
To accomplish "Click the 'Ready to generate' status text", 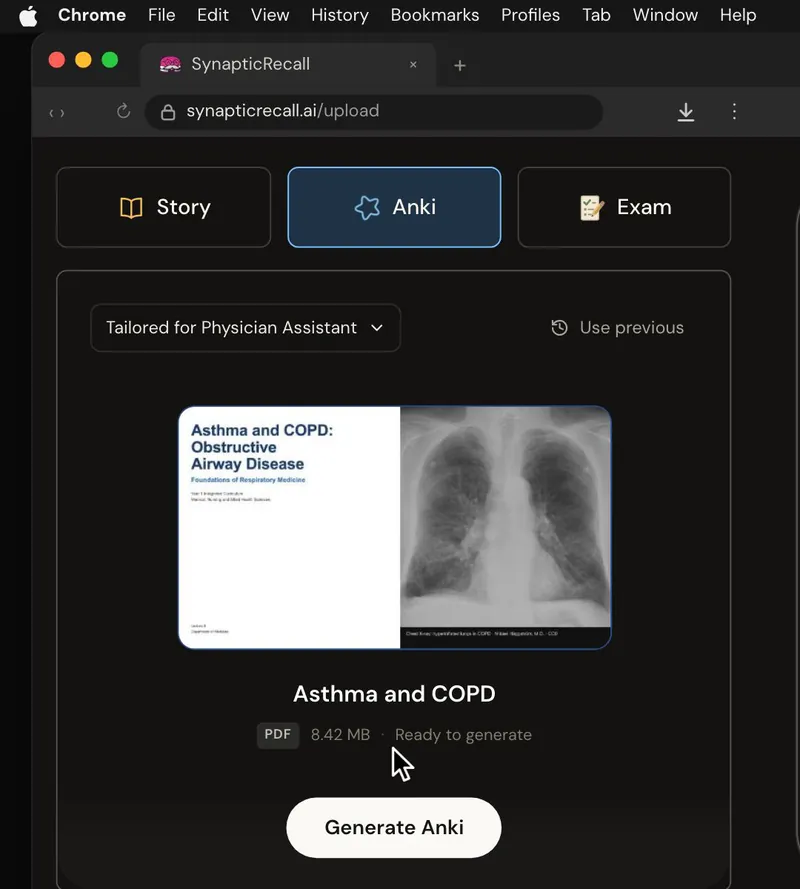I will (463, 735).
